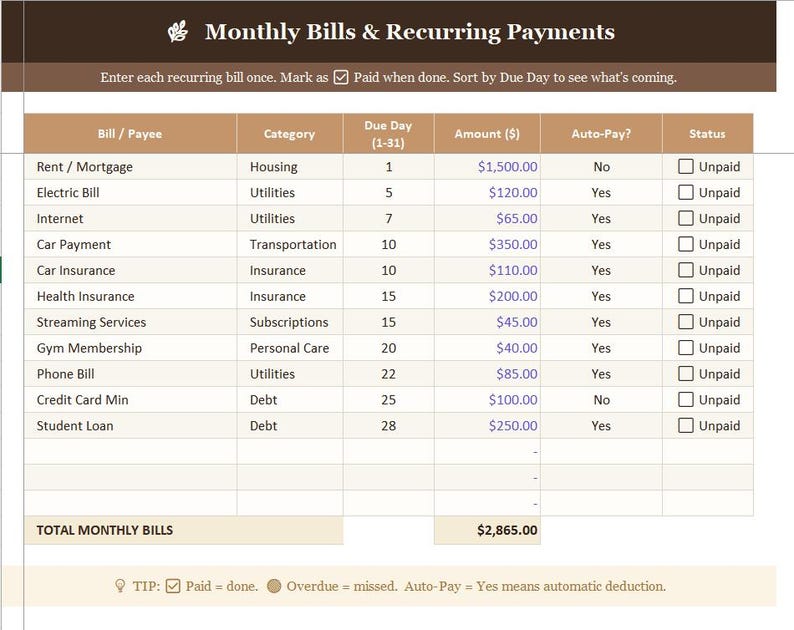Select the $45.00 amount cell
The image size is (794, 630).
487,322
